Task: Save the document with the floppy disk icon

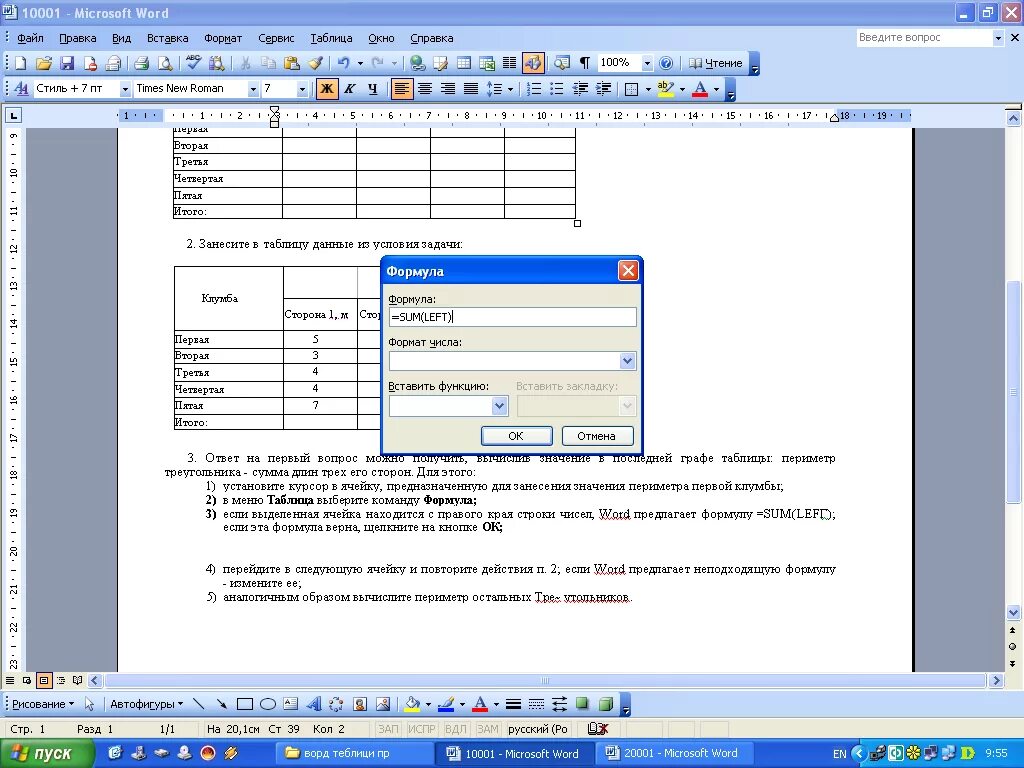Action: pyautogui.click(x=67, y=63)
